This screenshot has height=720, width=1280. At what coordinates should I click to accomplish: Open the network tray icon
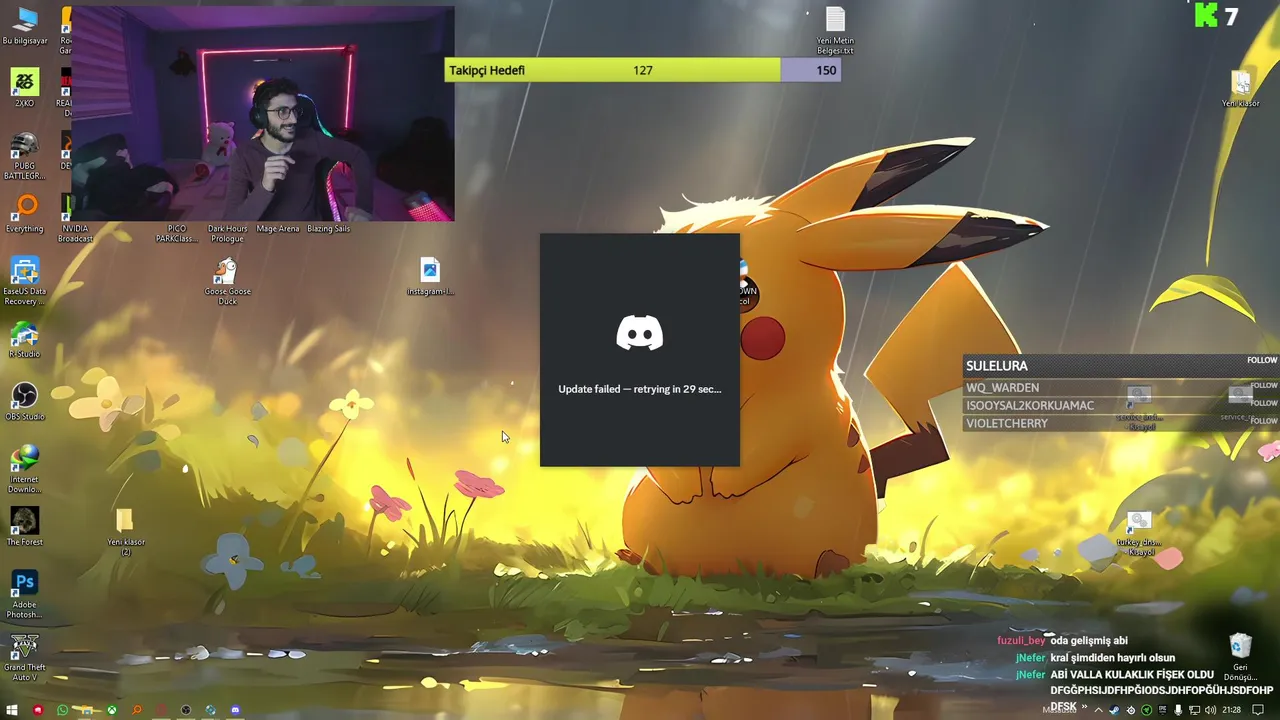tap(1195, 710)
